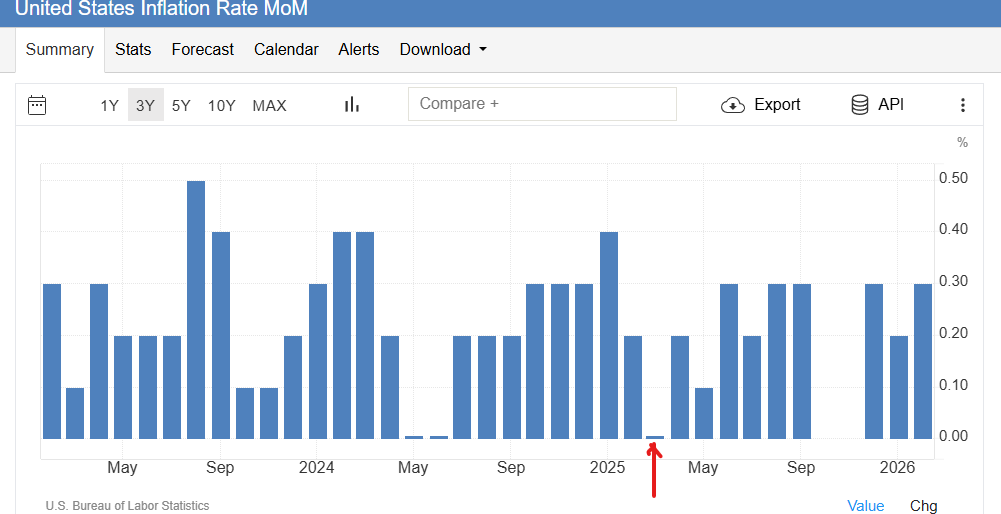
Task: Select the 1Y time range
Action: coord(109,105)
